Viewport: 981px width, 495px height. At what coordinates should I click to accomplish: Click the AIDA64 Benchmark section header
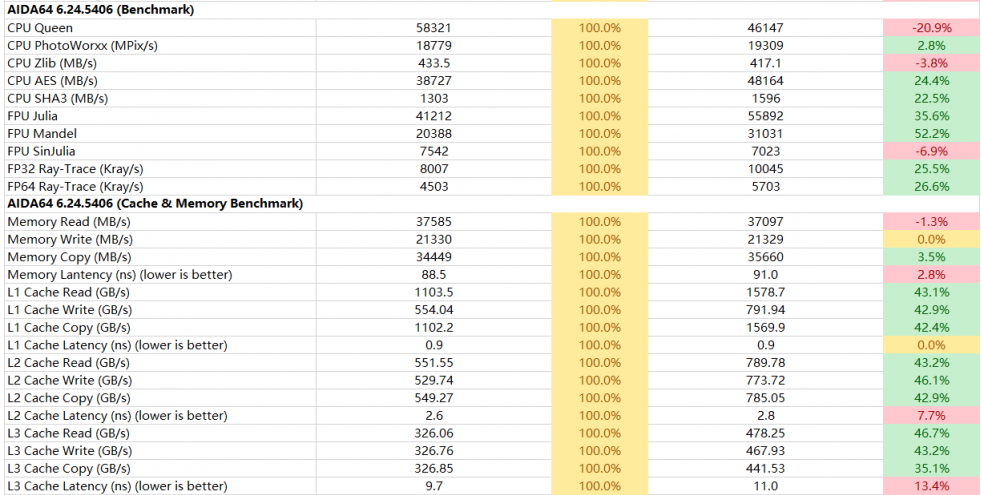[x=100, y=10]
